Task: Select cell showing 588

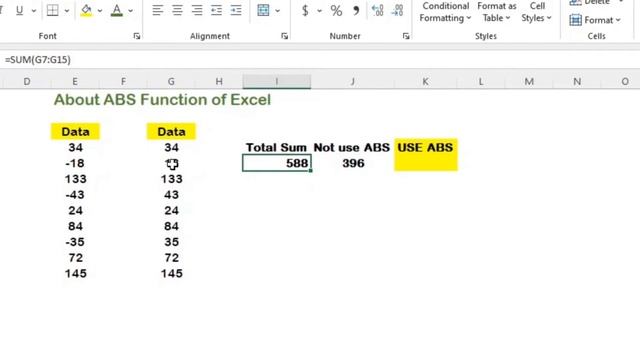Action: point(277,163)
